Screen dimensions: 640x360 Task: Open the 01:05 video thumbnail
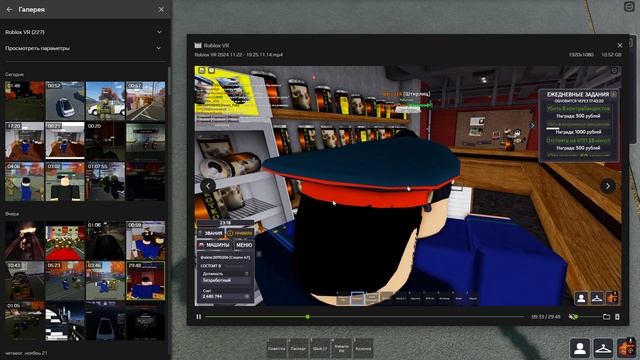tap(24, 321)
